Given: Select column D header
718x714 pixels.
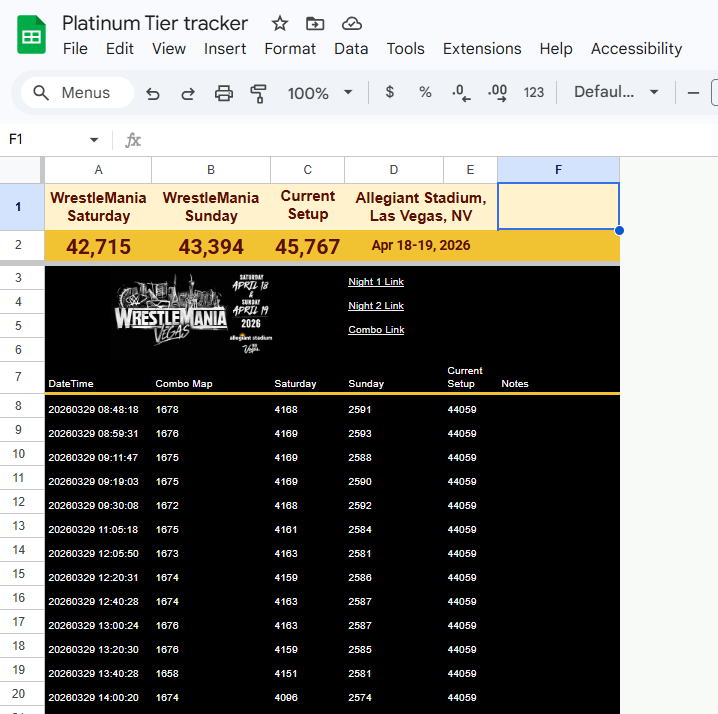Looking at the screenshot, I should point(394,170).
